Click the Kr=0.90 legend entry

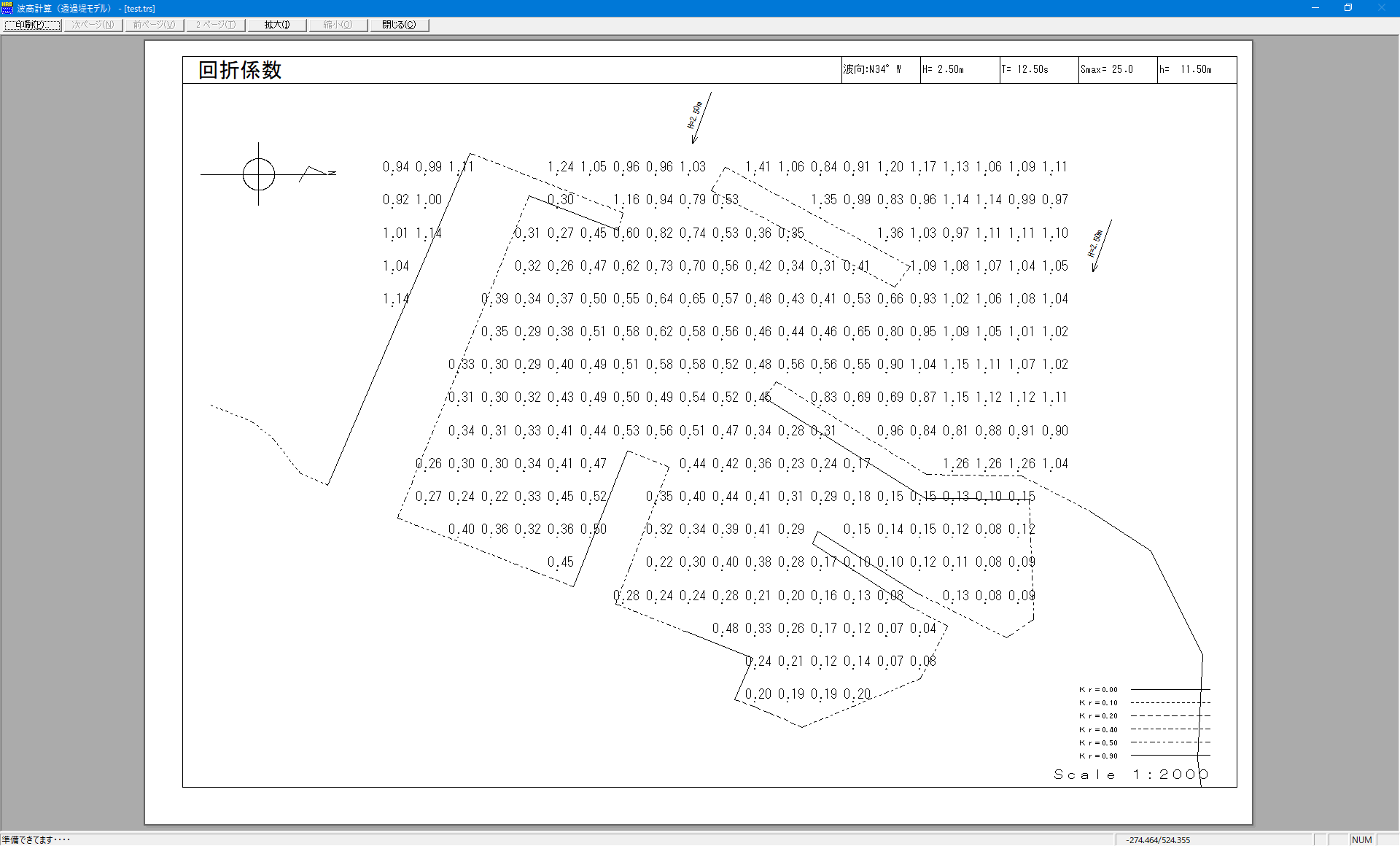pyautogui.click(x=1144, y=756)
